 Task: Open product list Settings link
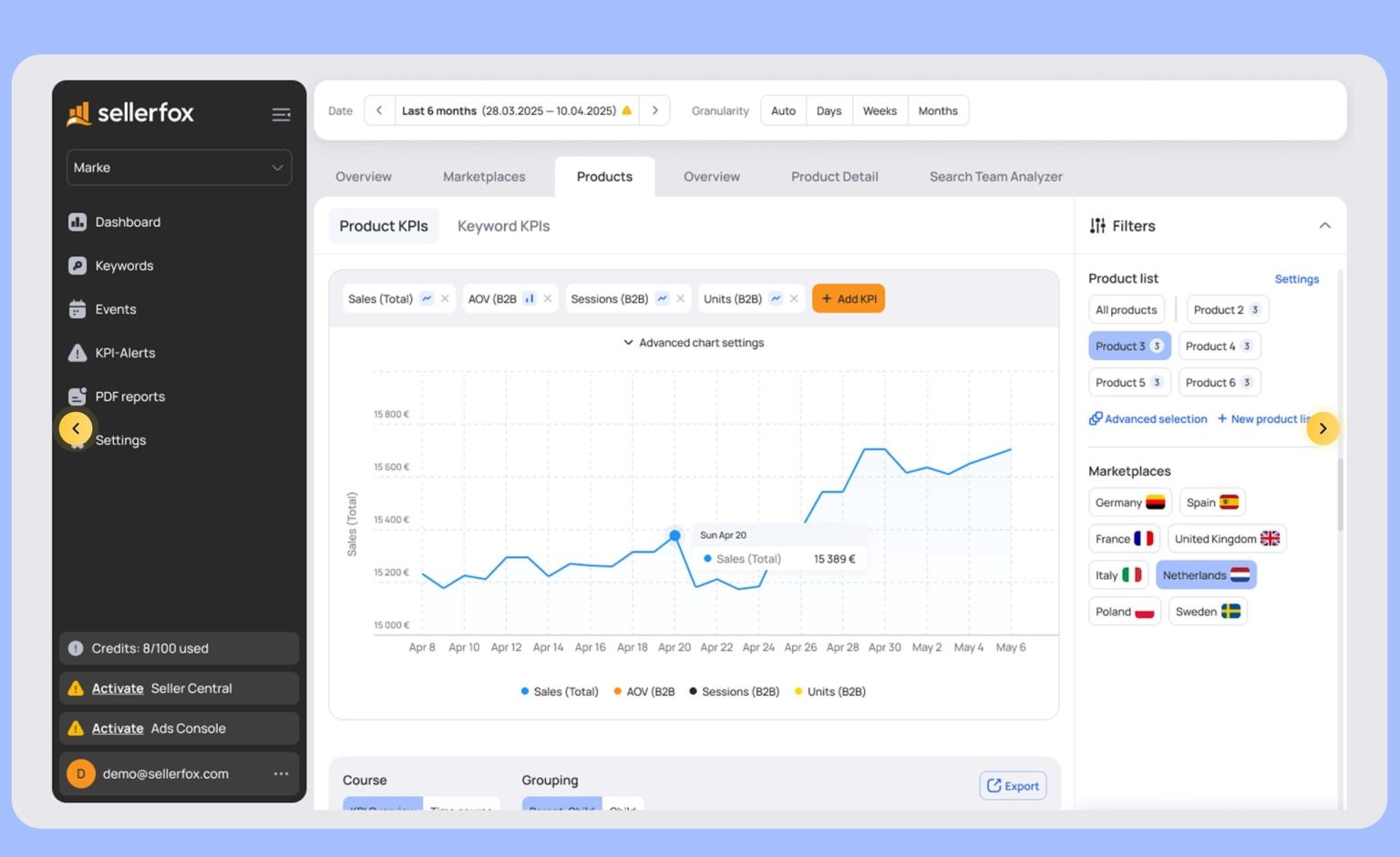click(1296, 279)
